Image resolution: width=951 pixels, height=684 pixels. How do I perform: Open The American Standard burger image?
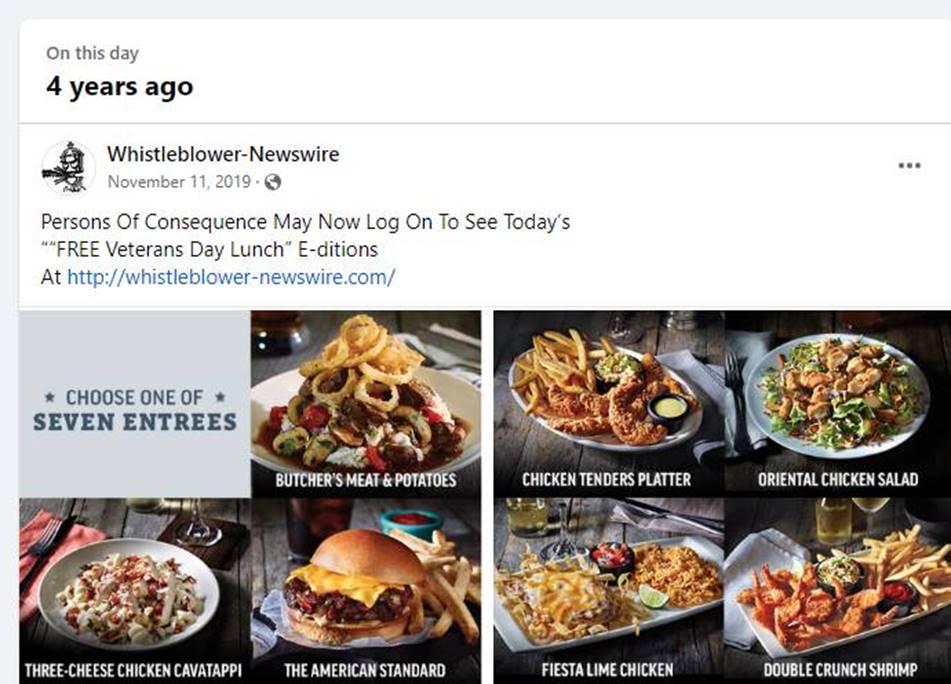point(366,591)
